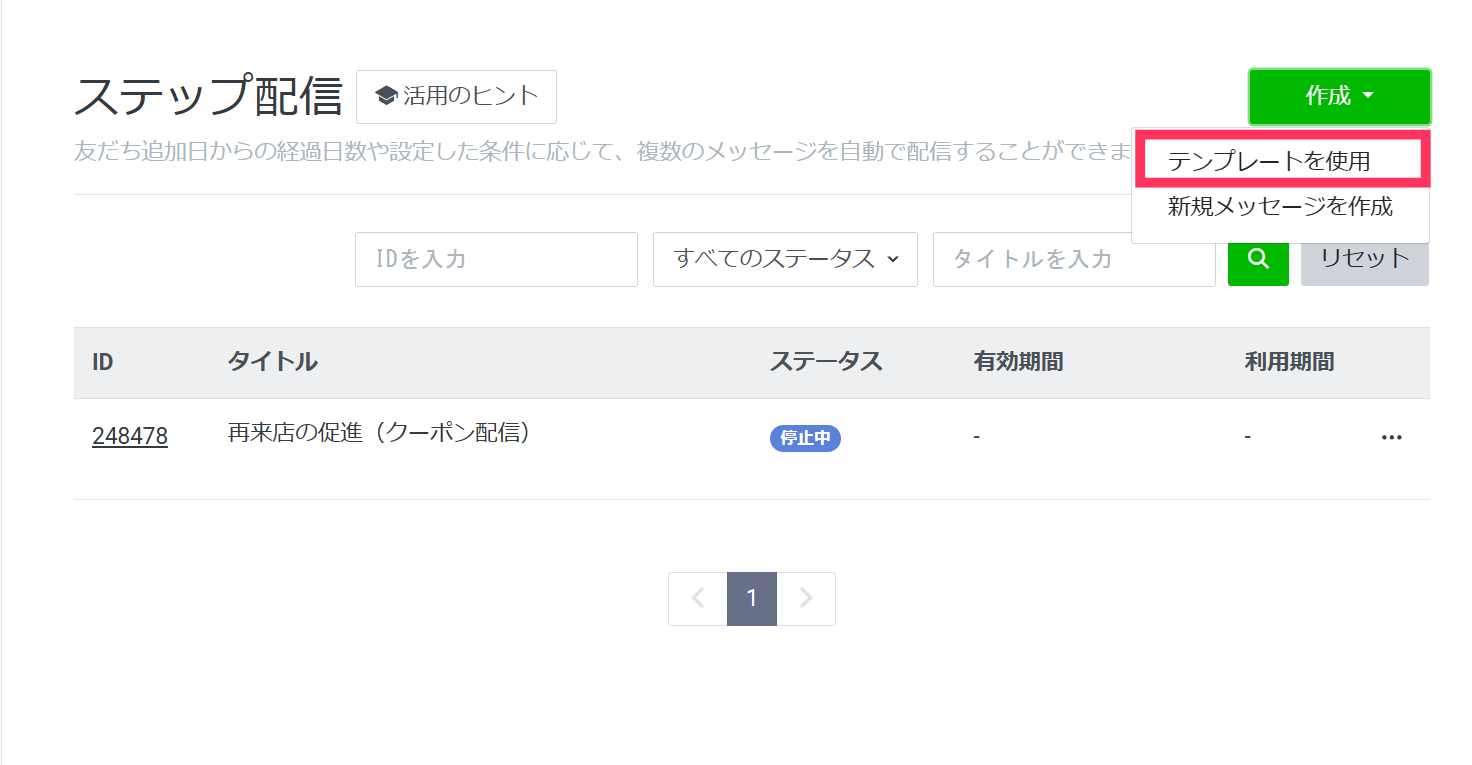The image size is (1472, 765).
Task: Click the green search magnifier button
Action: click(1258, 259)
